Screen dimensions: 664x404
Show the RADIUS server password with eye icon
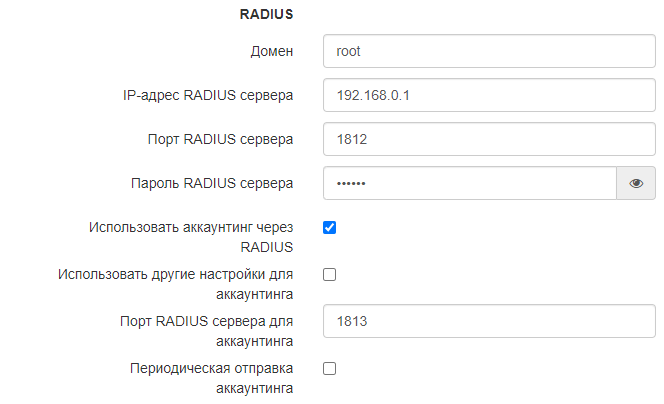coord(635,184)
